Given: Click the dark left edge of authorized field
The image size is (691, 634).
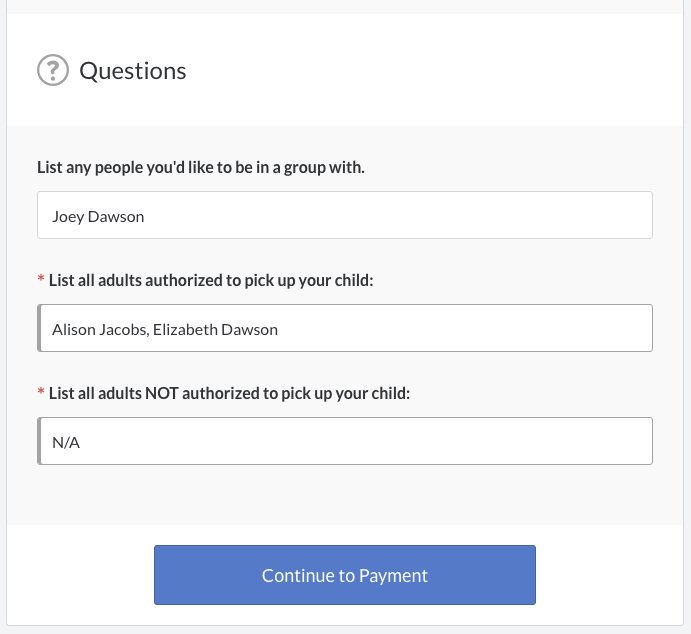Looking at the screenshot, I should [39, 328].
